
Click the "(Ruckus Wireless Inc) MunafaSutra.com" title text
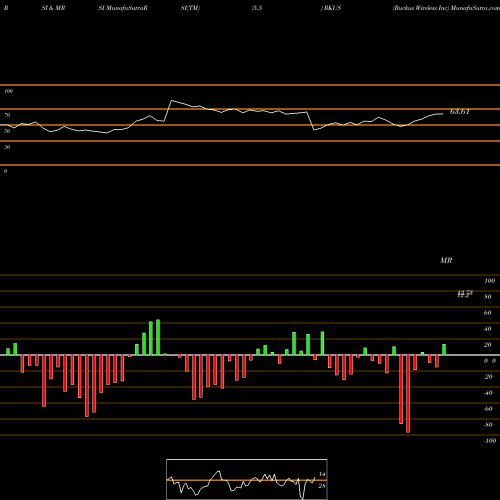tap(446, 8)
